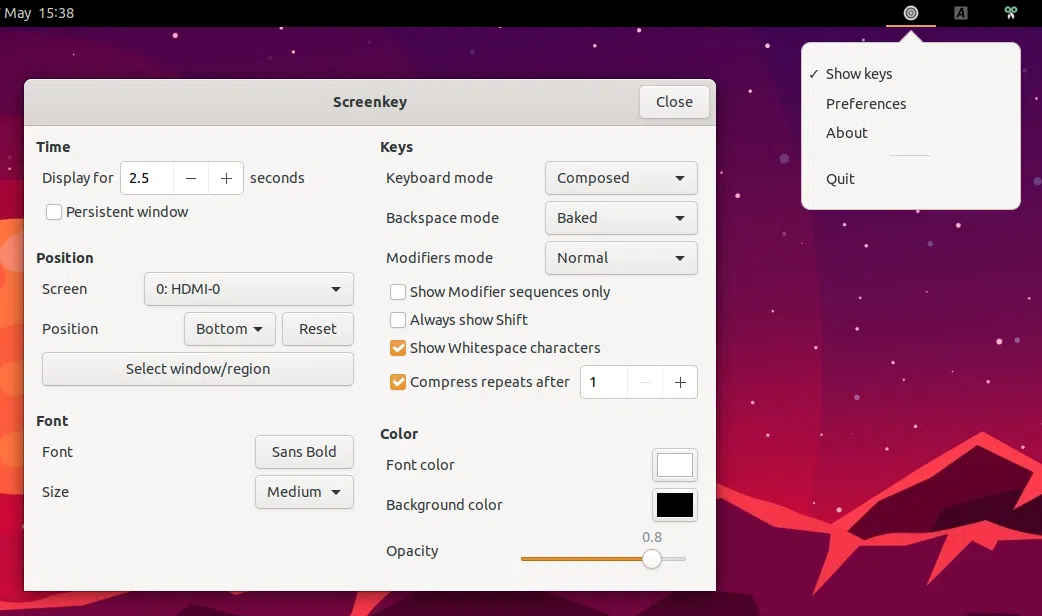Click the Screenkey tray icon in top bar
1042x616 pixels.
coord(910,13)
